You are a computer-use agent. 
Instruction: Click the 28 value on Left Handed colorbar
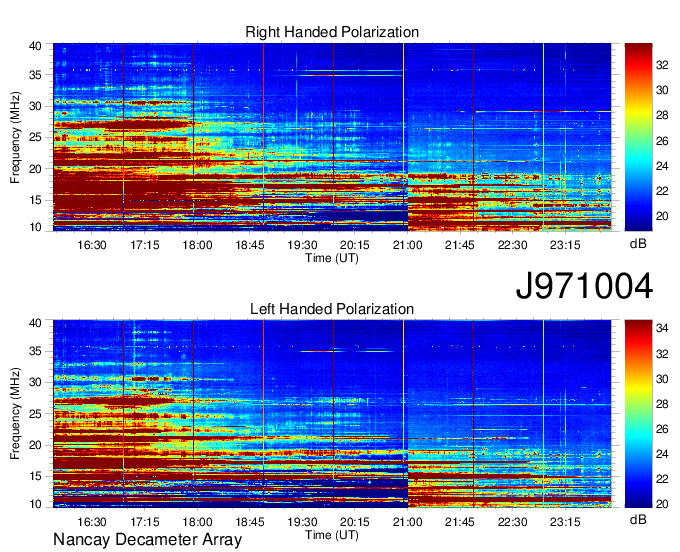pyautogui.click(x=662, y=404)
